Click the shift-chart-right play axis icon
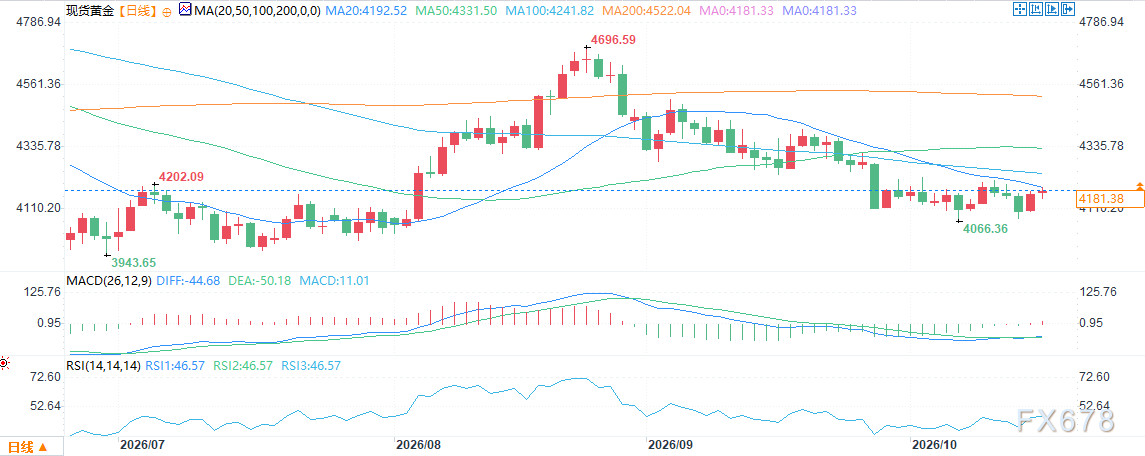The height and width of the screenshot is (456, 1145). point(1052,9)
